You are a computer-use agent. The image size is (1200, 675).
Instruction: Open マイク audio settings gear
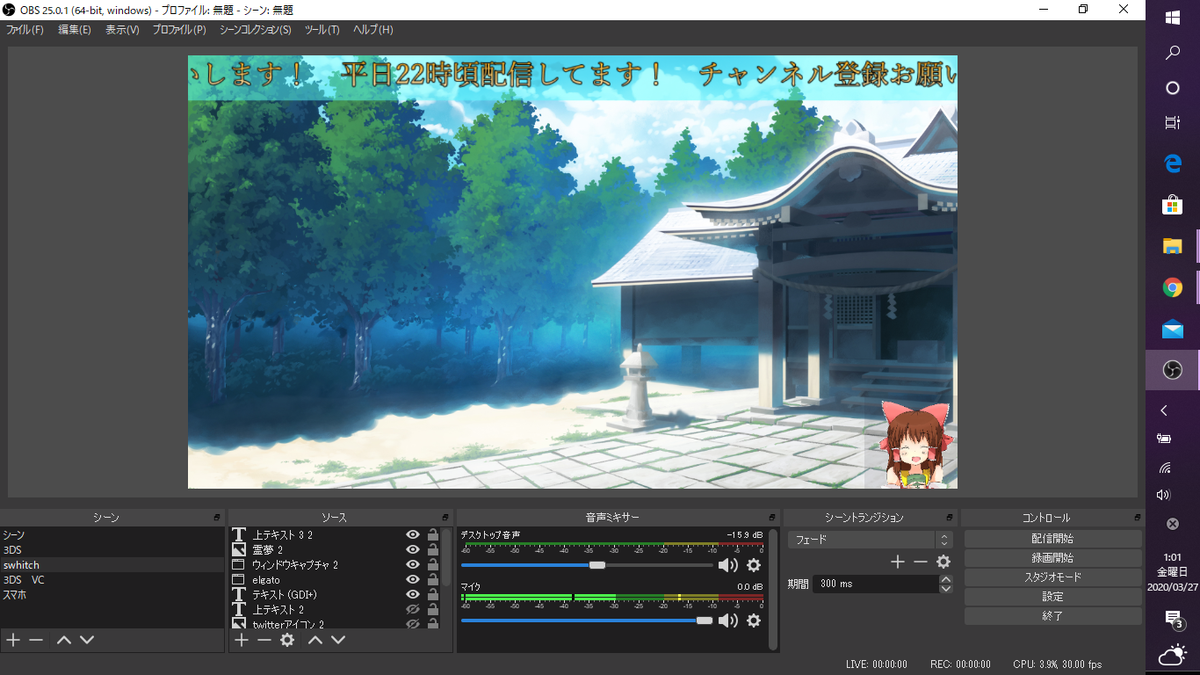[754, 620]
